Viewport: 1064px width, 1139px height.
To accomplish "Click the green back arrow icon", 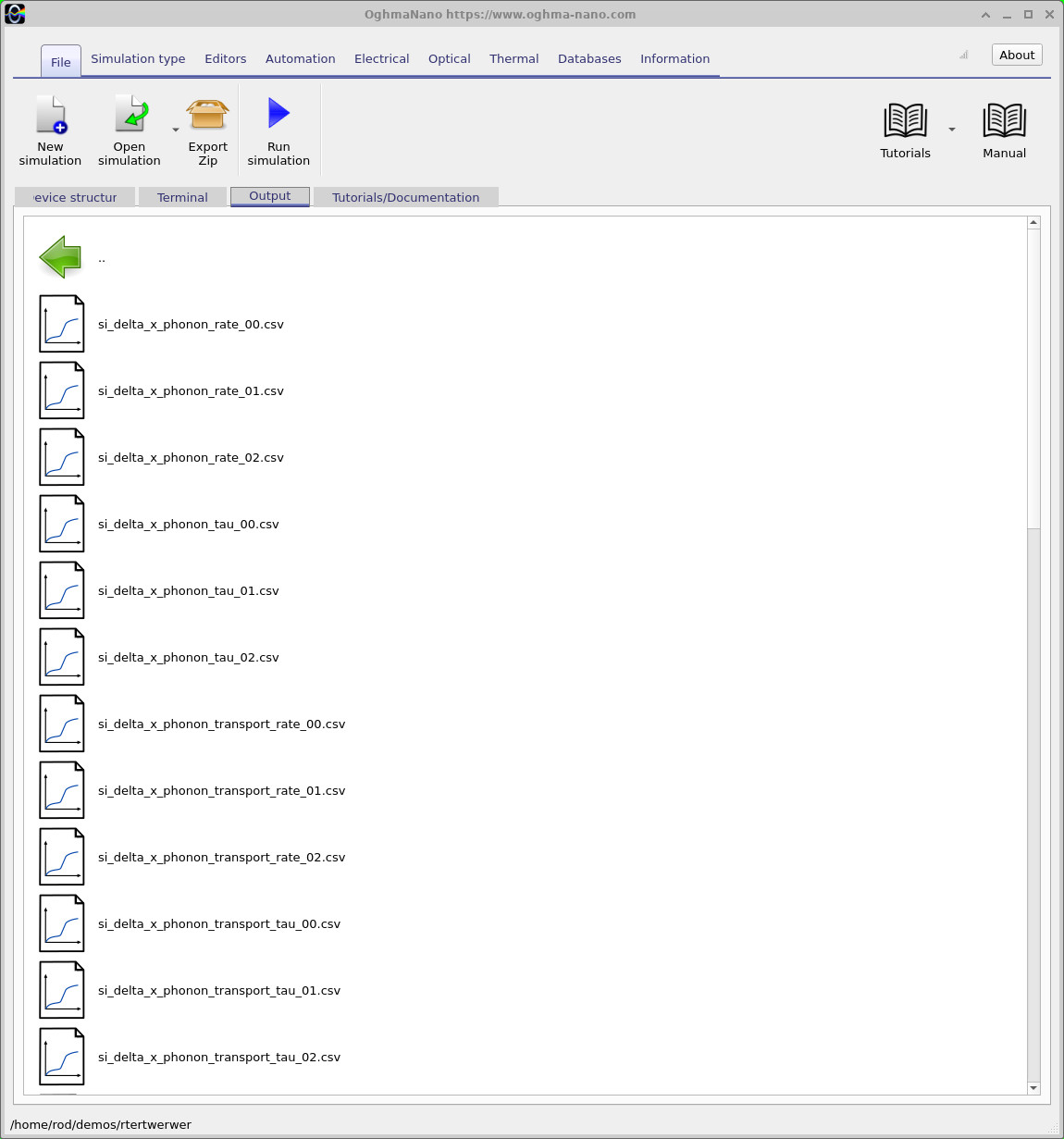I will [61, 257].
